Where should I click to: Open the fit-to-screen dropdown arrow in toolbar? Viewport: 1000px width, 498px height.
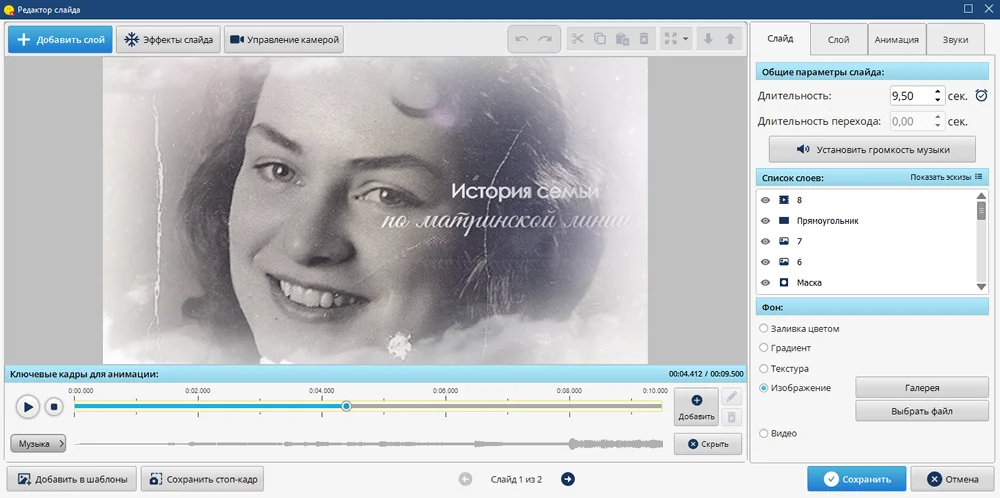(686, 39)
